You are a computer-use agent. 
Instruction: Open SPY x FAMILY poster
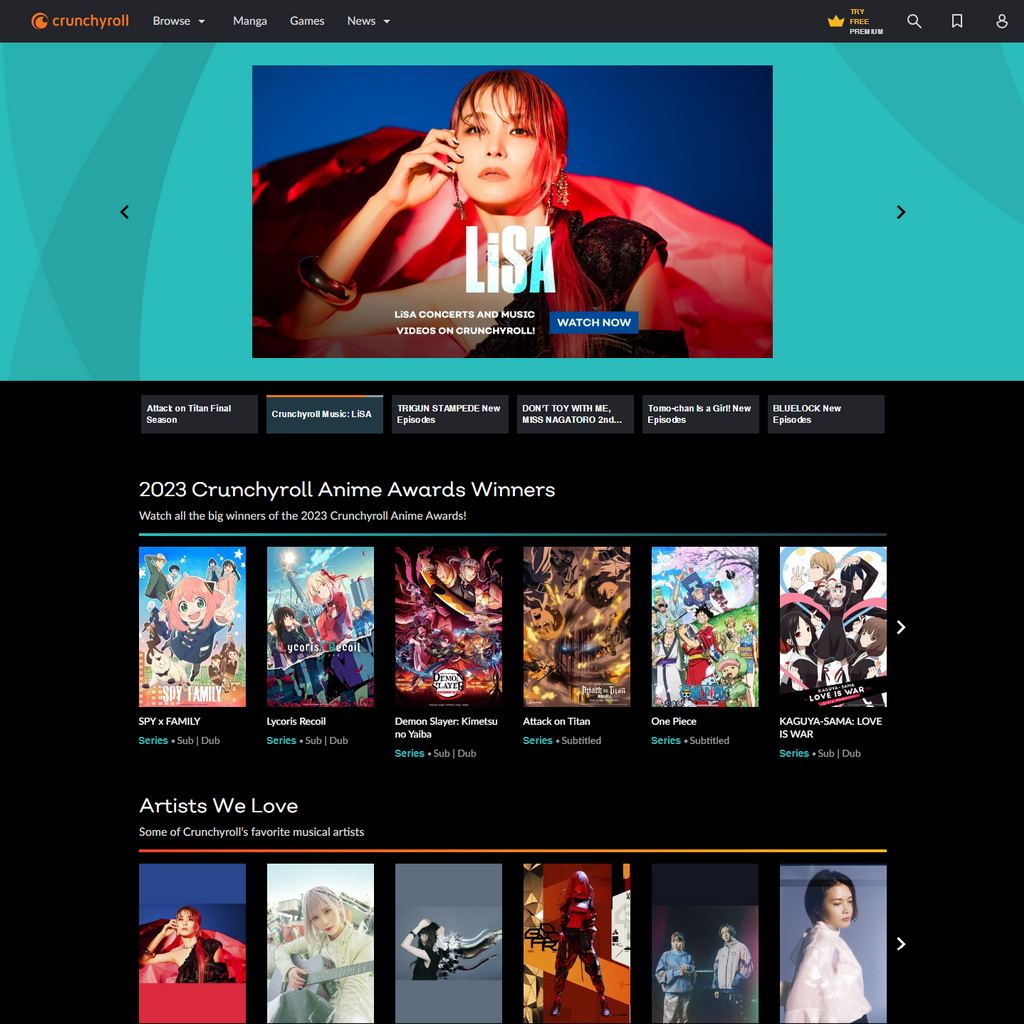[x=192, y=626]
